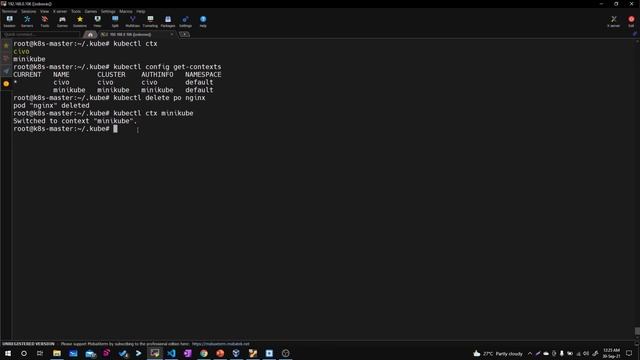
Task: Click the 'Switched to context "minikube".' output line
Action: point(75,121)
